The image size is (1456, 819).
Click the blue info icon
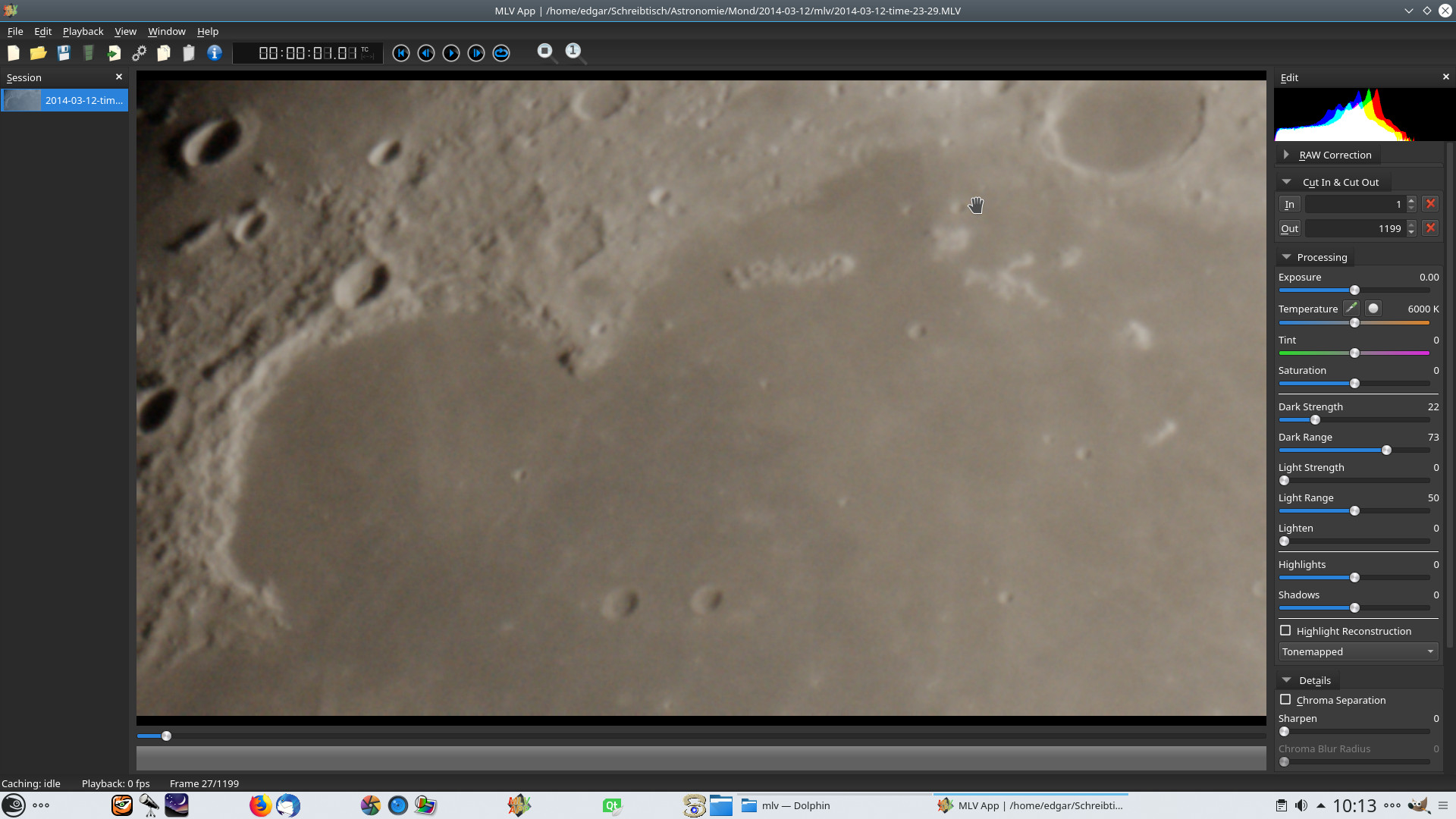tap(215, 53)
